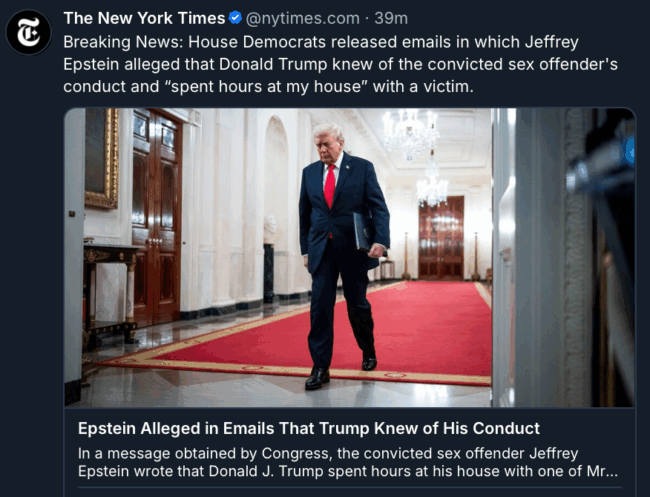Click the second line starting with Epstein alleged
This screenshot has width=650, height=497.
coord(340,64)
